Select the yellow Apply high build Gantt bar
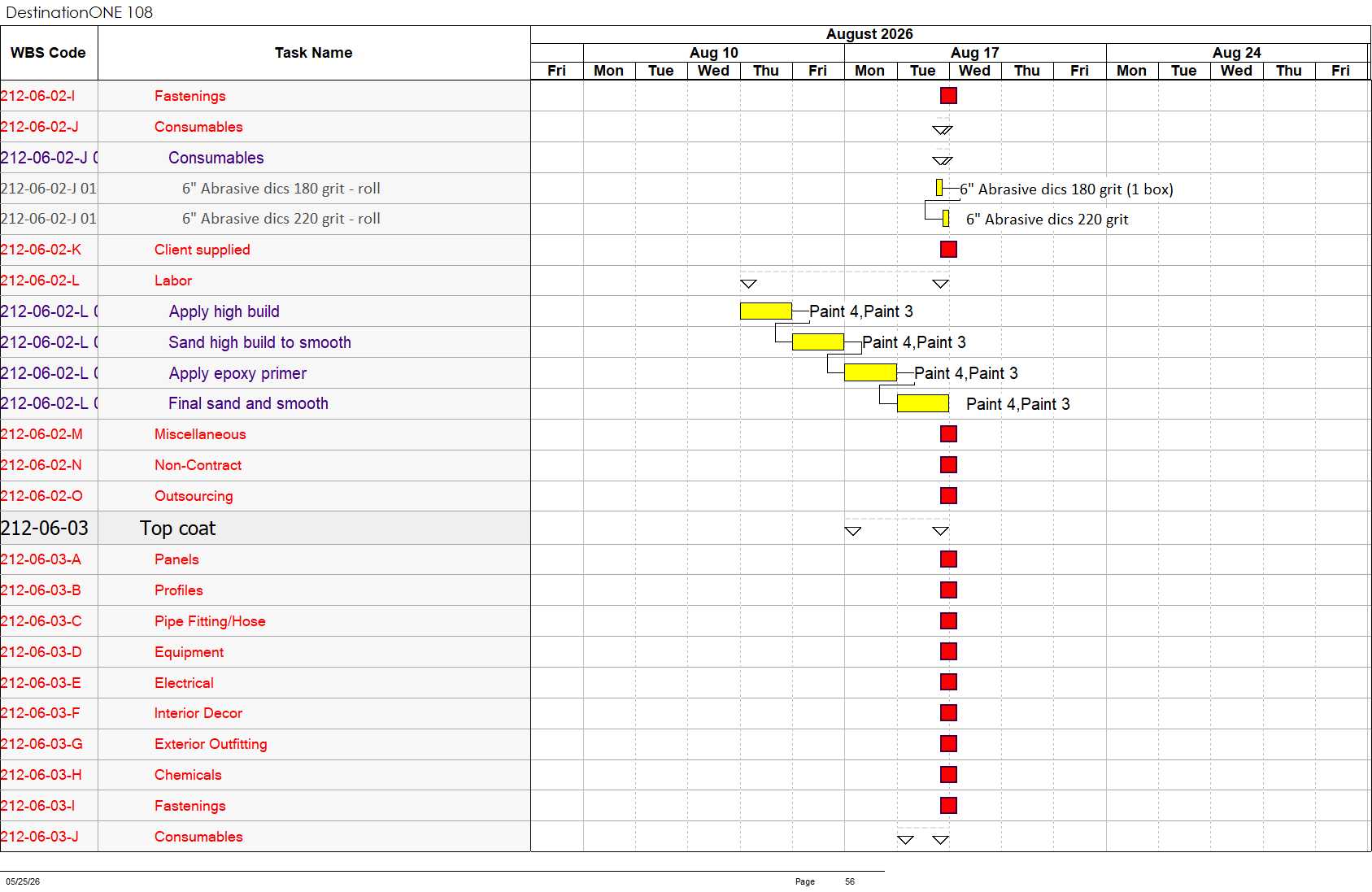Viewport: 1372px width, 892px height. (x=766, y=311)
